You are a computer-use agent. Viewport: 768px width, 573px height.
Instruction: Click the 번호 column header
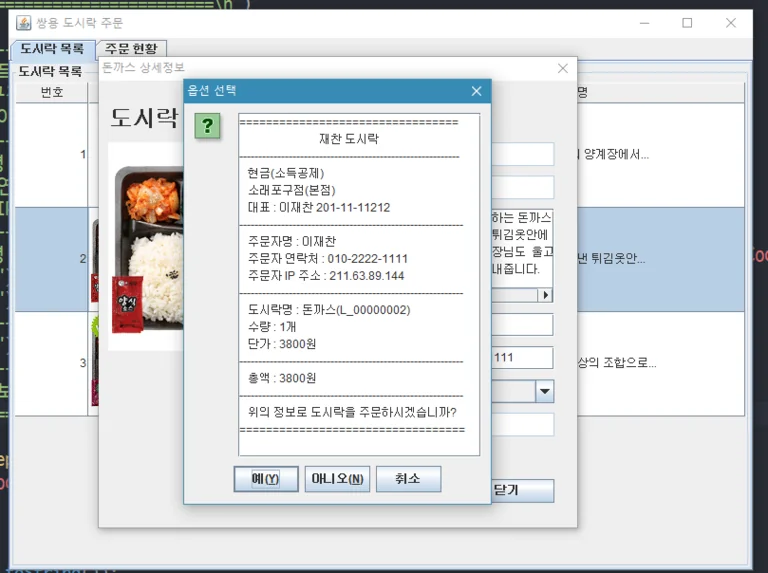(52, 92)
